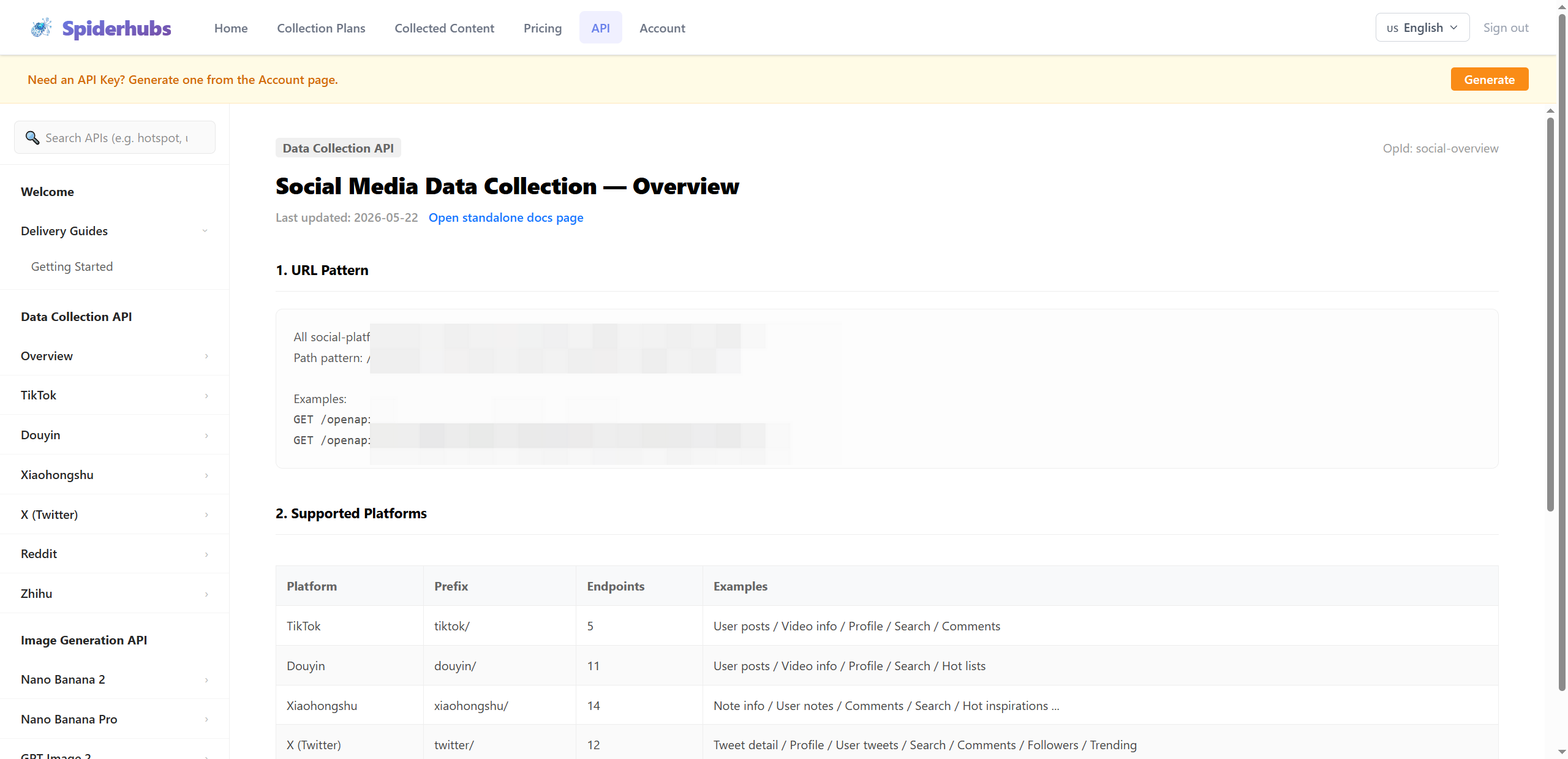
Task: Open TikTok in the sidebar
Action: tap(39, 395)
